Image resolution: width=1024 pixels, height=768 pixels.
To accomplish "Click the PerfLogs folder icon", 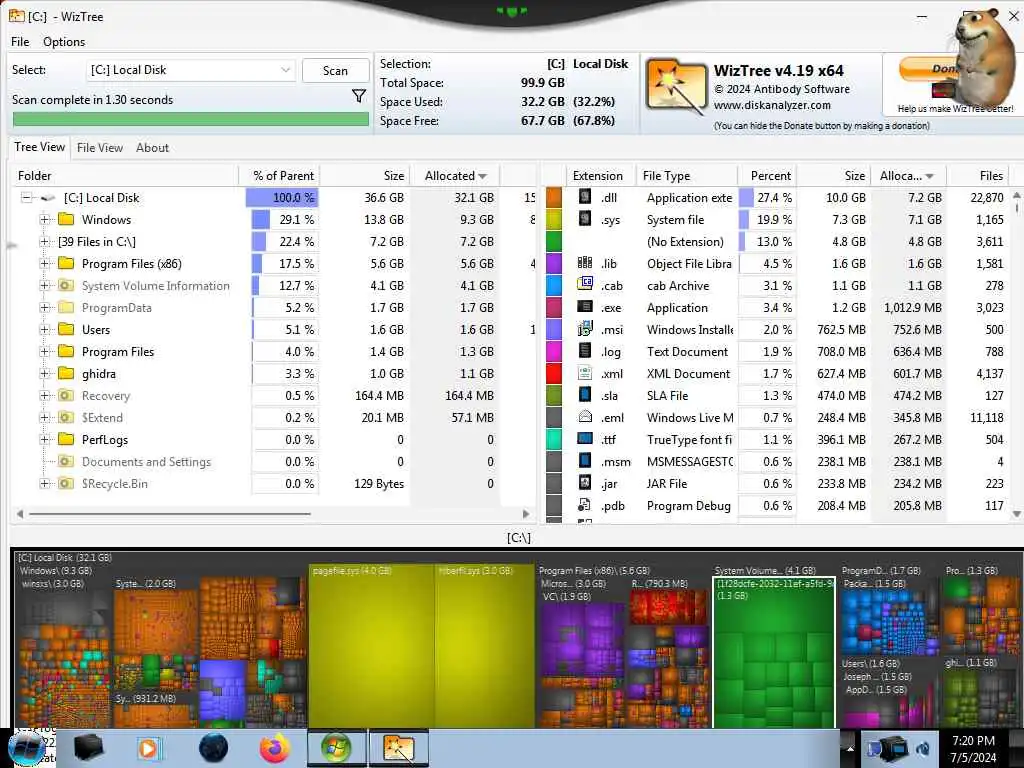I will pos(66,440).
